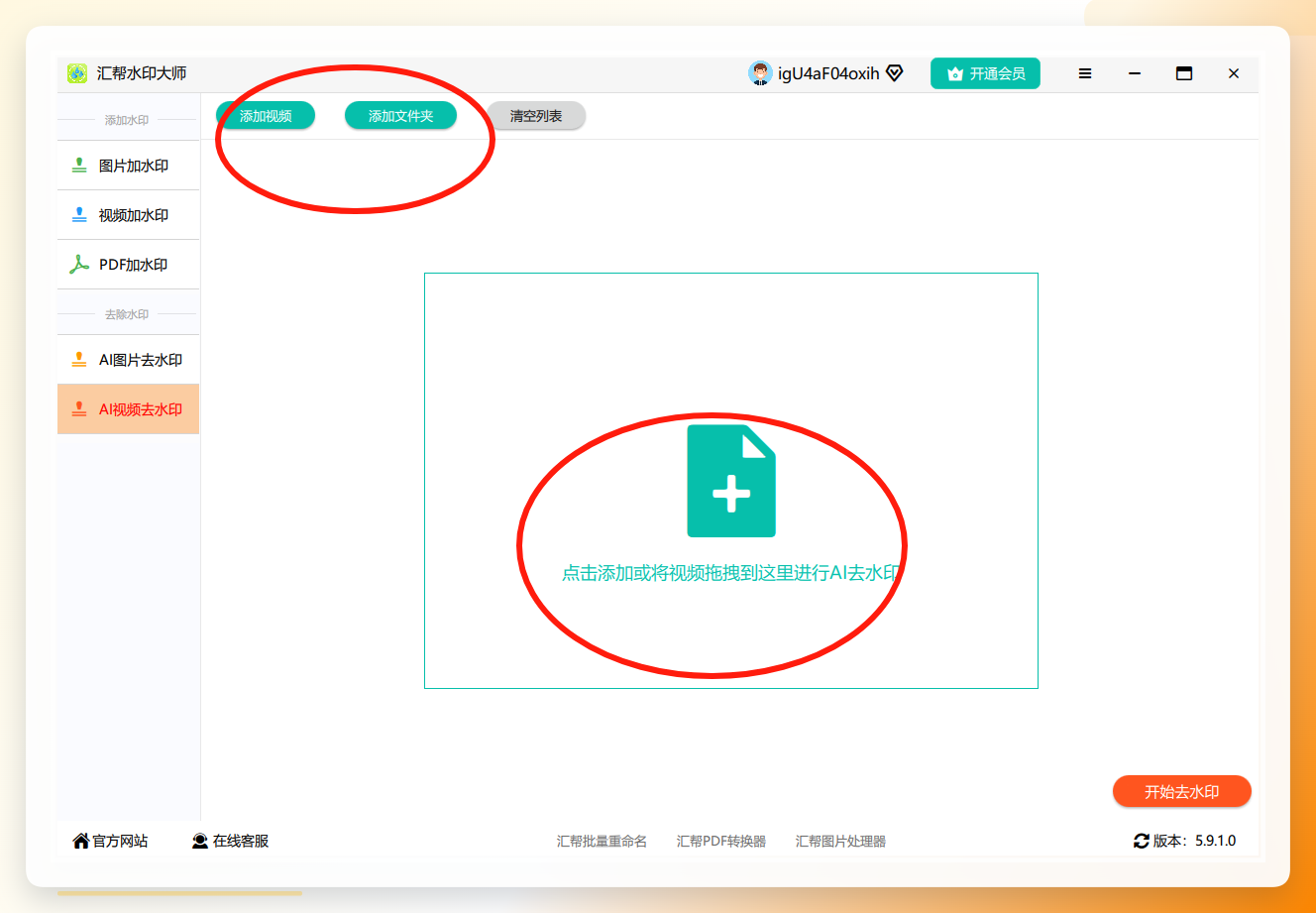Click the username igU4aF04oxih
This screenshot has width=1316, height=913.
point(828,73)
